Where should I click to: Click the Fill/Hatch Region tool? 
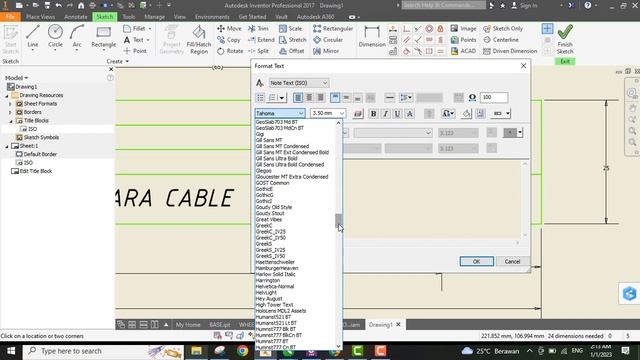199,40
